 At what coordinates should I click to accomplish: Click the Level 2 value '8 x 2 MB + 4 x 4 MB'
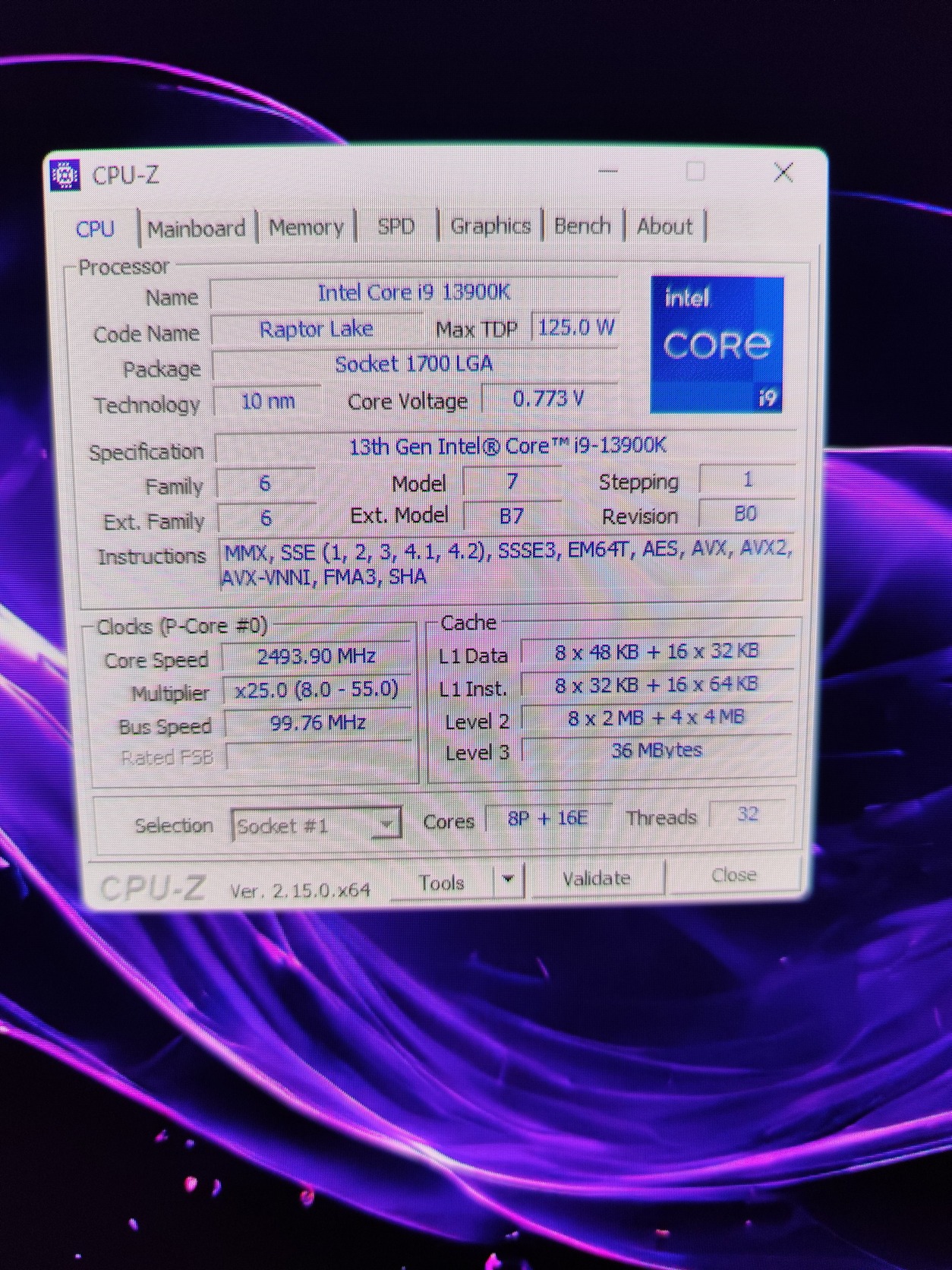click(657, 718)
